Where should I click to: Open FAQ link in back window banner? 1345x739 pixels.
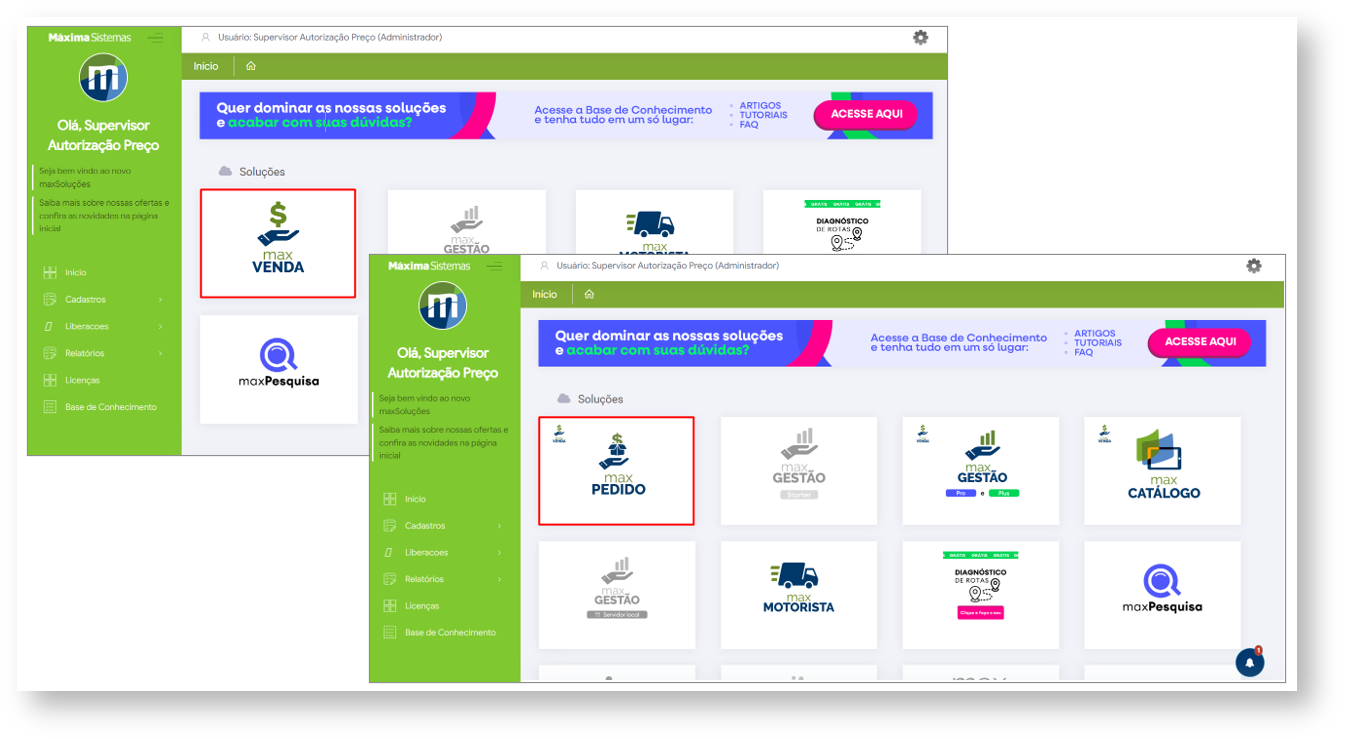coord(749,125)
